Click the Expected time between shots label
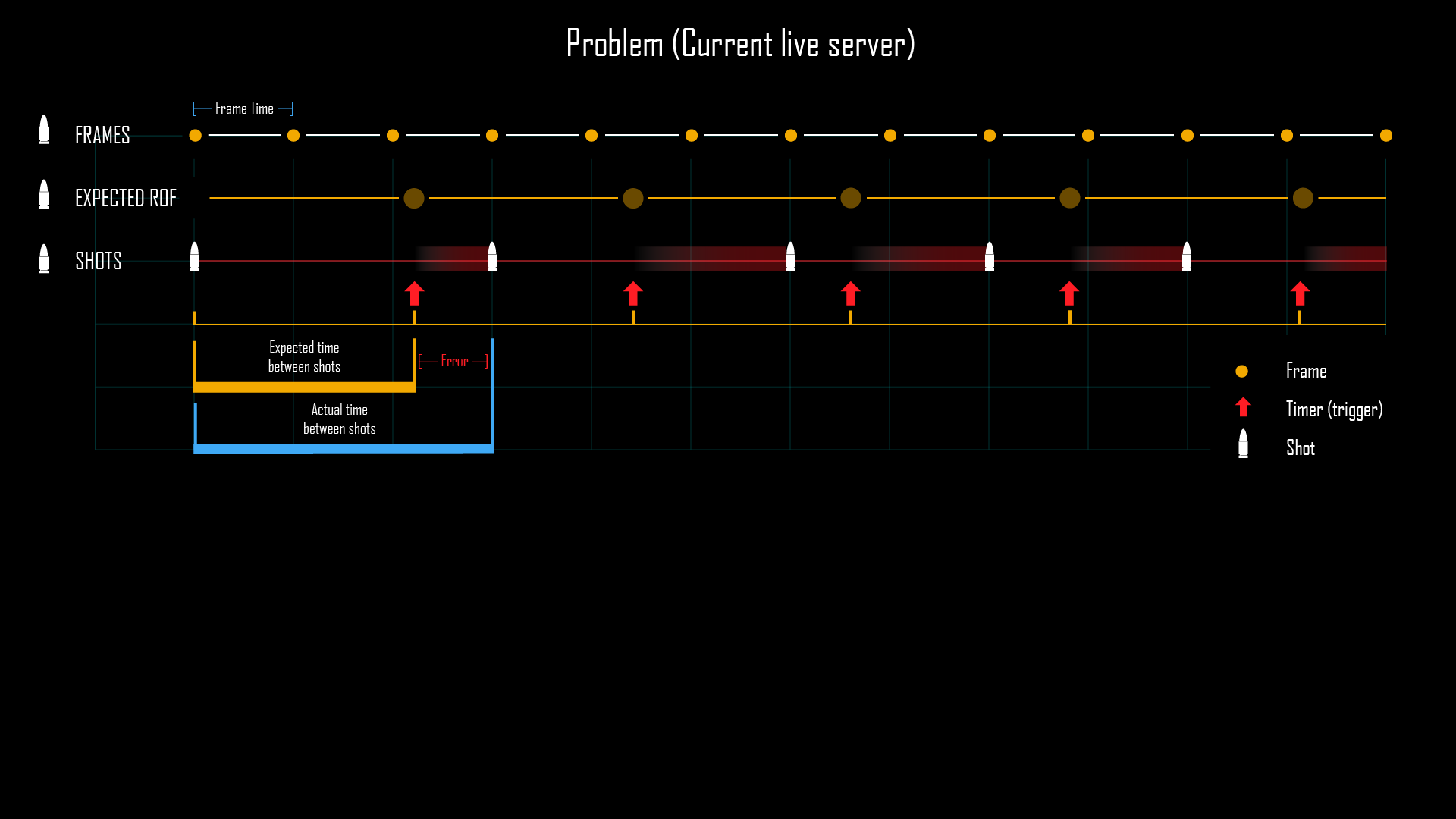 303,357
